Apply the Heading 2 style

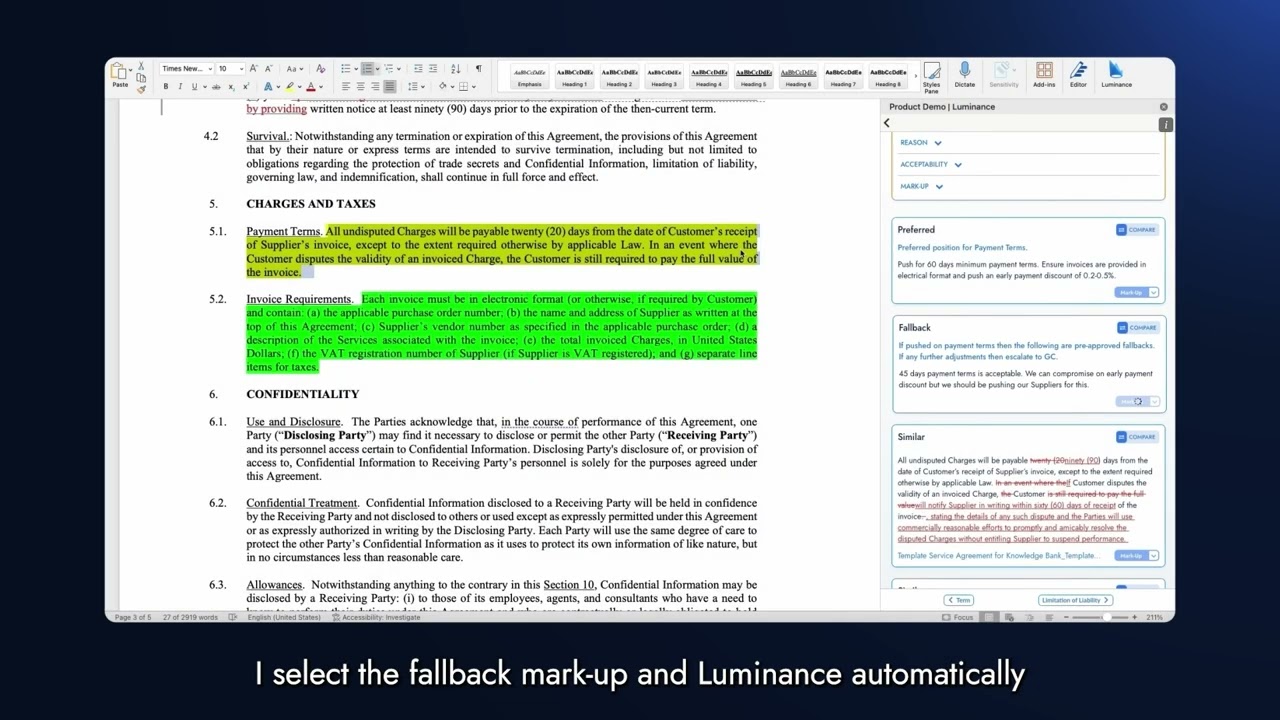pyautogui.click(x=619, y=77)
